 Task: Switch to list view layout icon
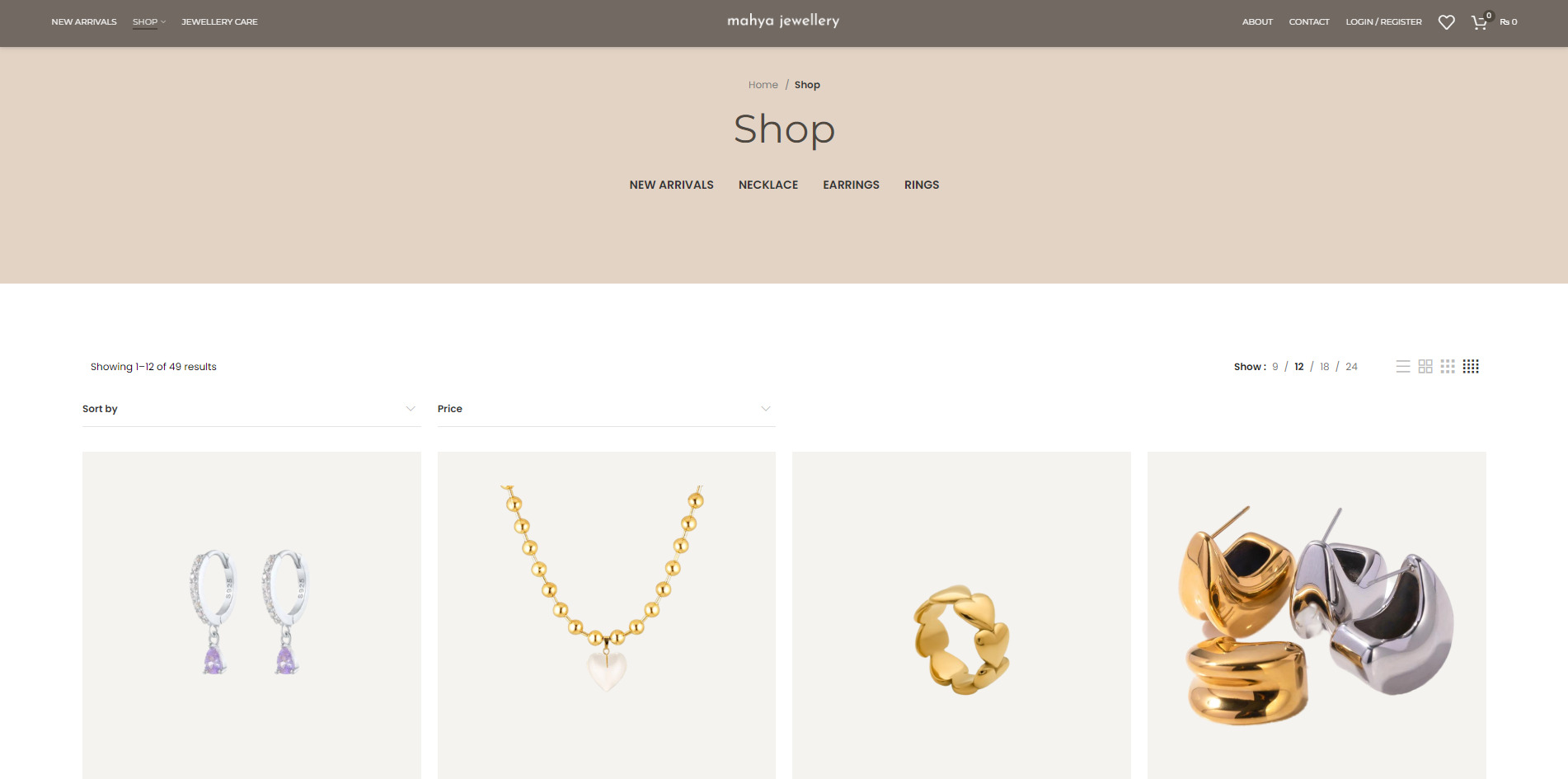pos(1403,366)
